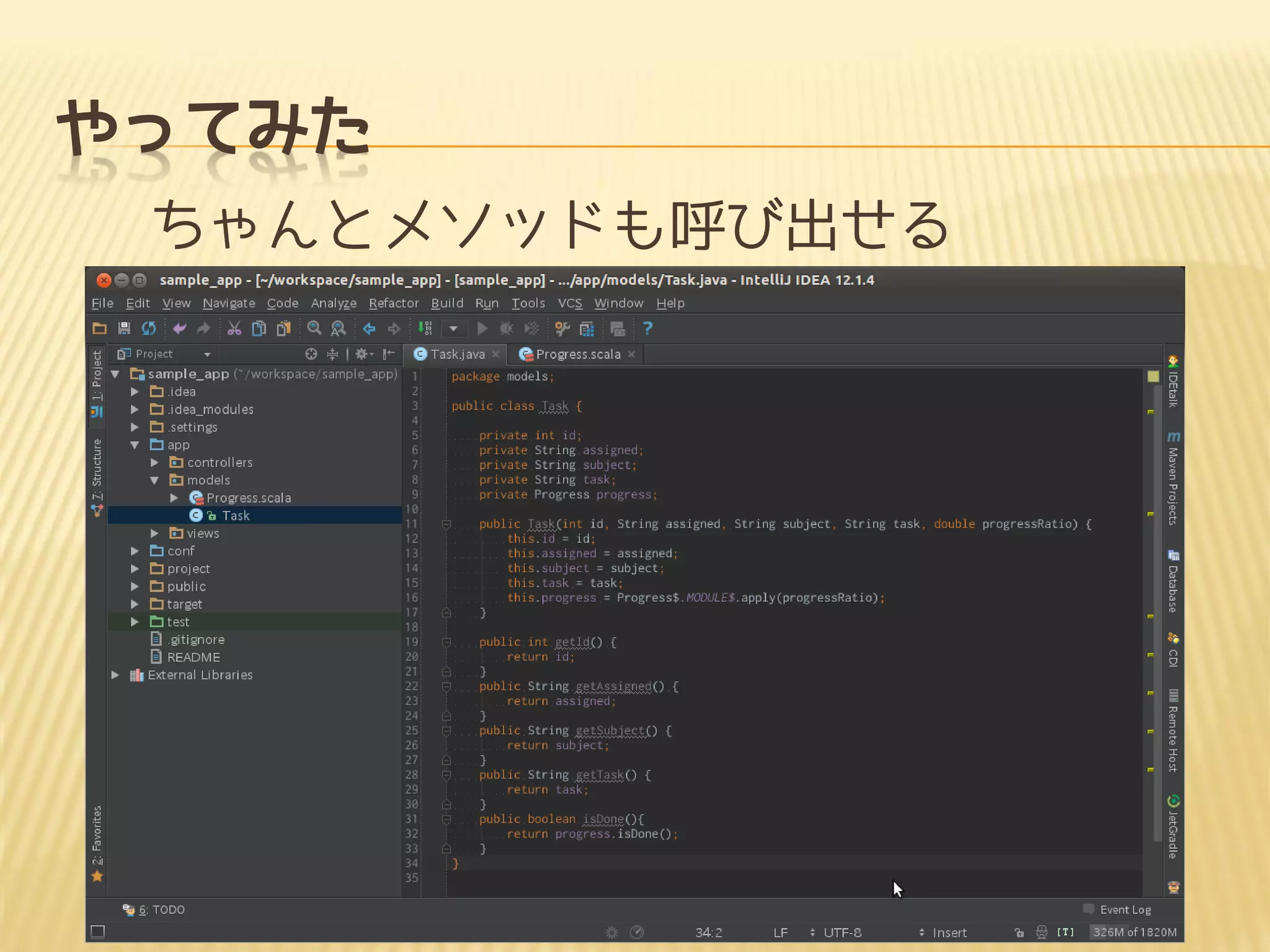Open the Project view dropdown

207,354
